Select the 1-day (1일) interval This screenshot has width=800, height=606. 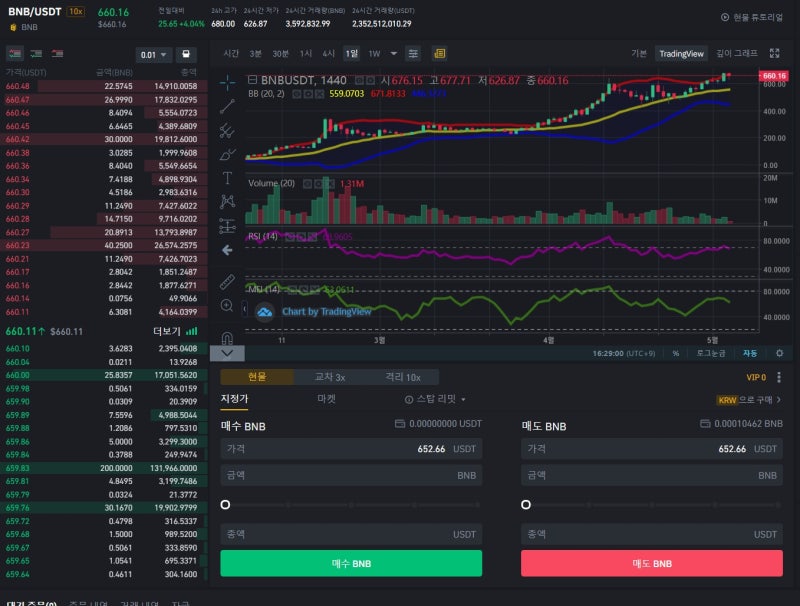click(352, 54)
